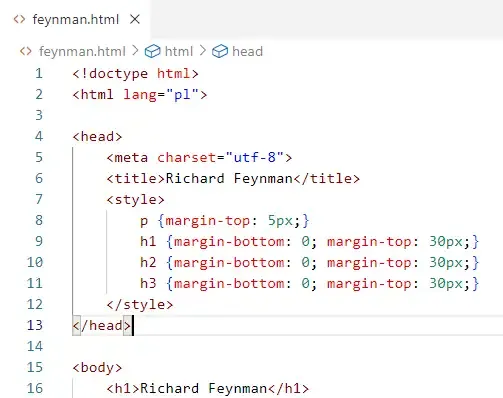
Task: Click the breadcrumb file icon before feynman.html
Action: 26,51
